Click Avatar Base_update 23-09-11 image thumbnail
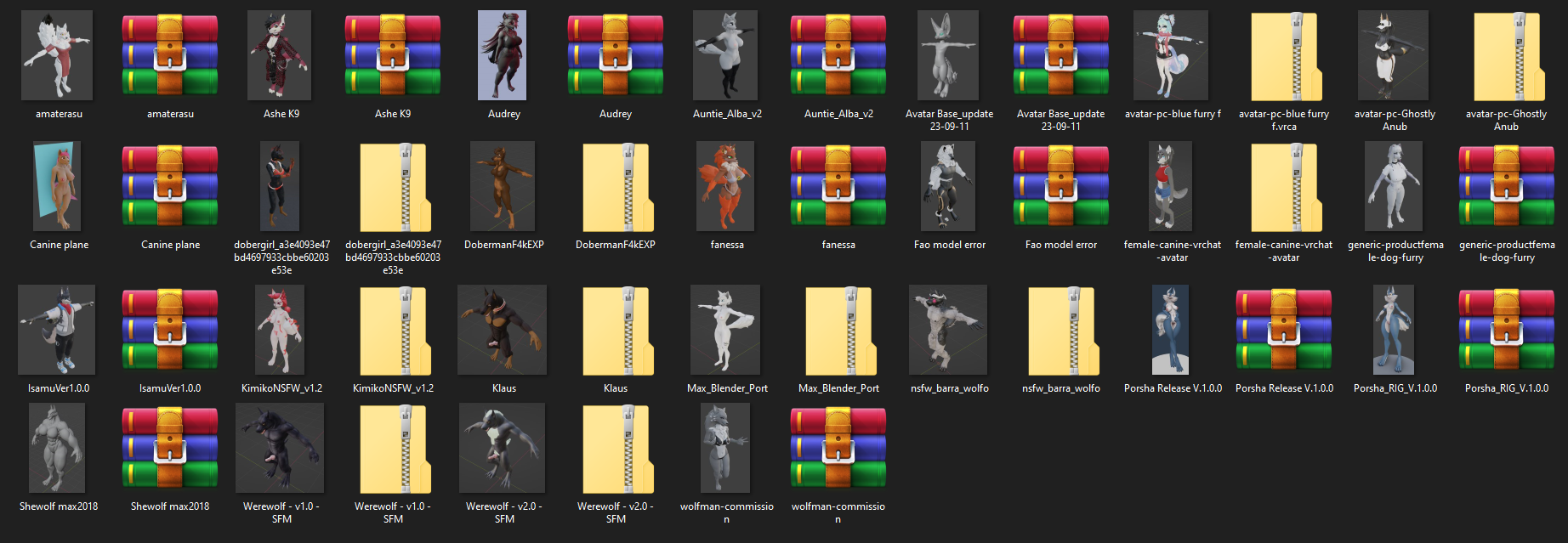 [948, 55]
